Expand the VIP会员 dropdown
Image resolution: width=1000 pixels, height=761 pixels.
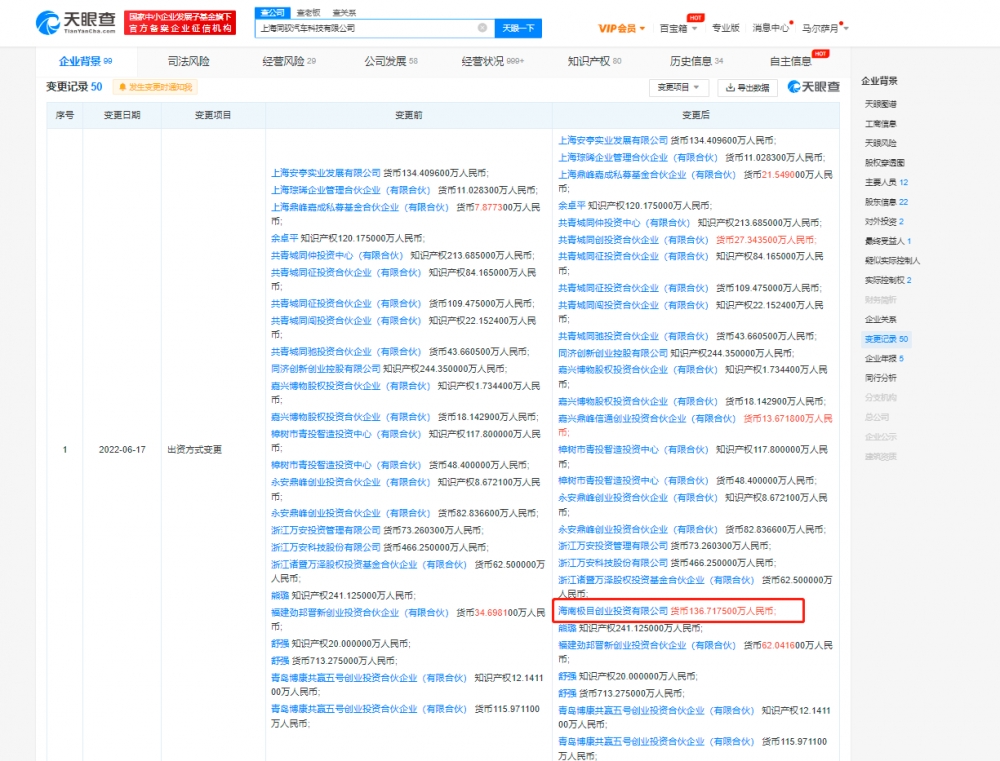point(621,28)
